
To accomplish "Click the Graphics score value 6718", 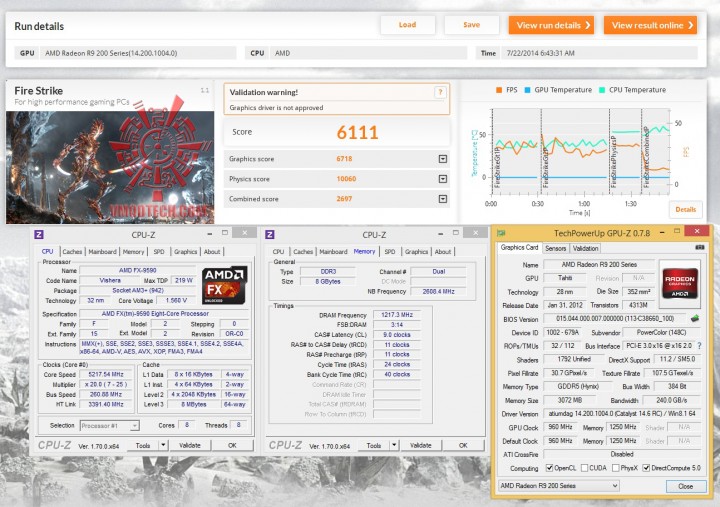I will pos(344,159).
